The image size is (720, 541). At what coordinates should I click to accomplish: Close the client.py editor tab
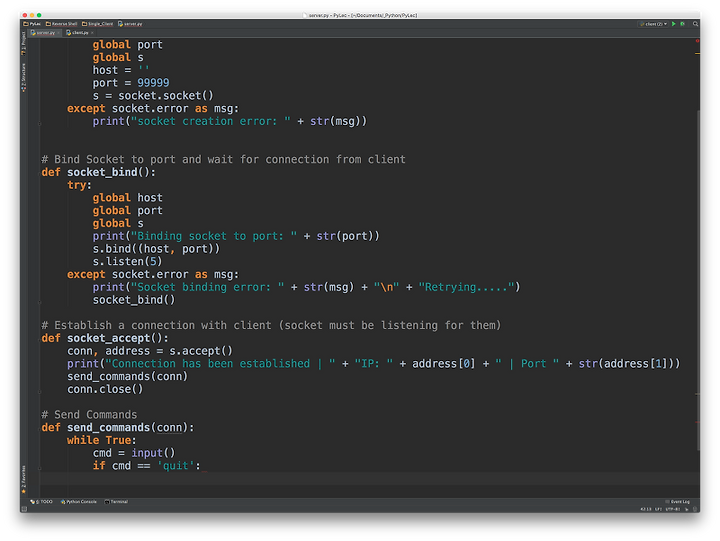click(x=92, y=33)
